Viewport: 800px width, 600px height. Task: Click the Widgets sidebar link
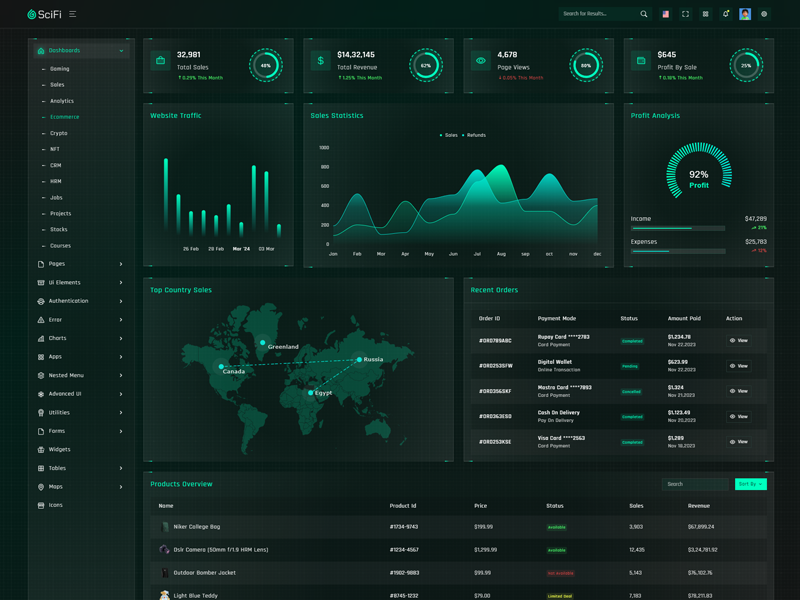point(60,449)
